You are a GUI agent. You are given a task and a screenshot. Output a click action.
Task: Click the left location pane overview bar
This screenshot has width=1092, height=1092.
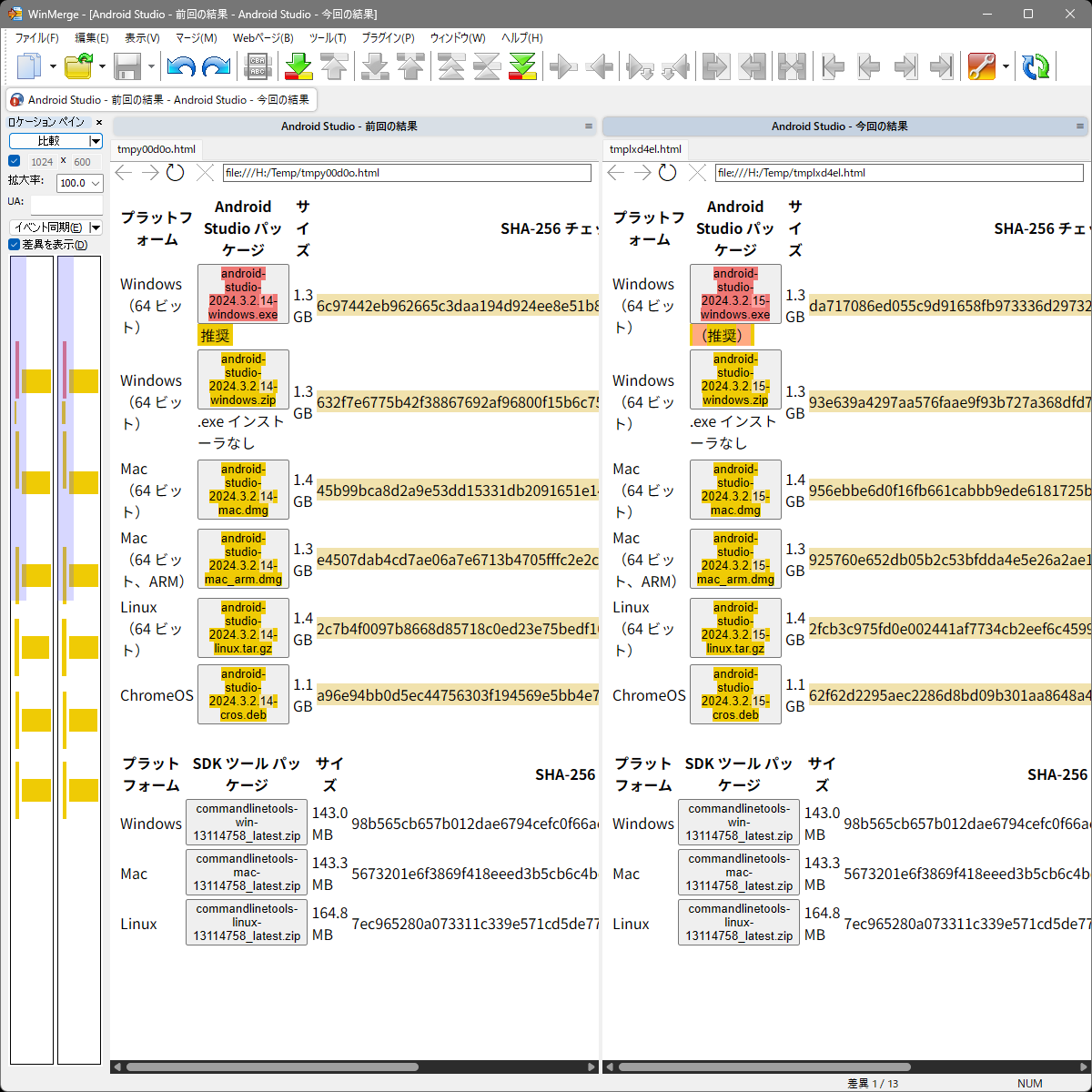(x=31, y=660)
